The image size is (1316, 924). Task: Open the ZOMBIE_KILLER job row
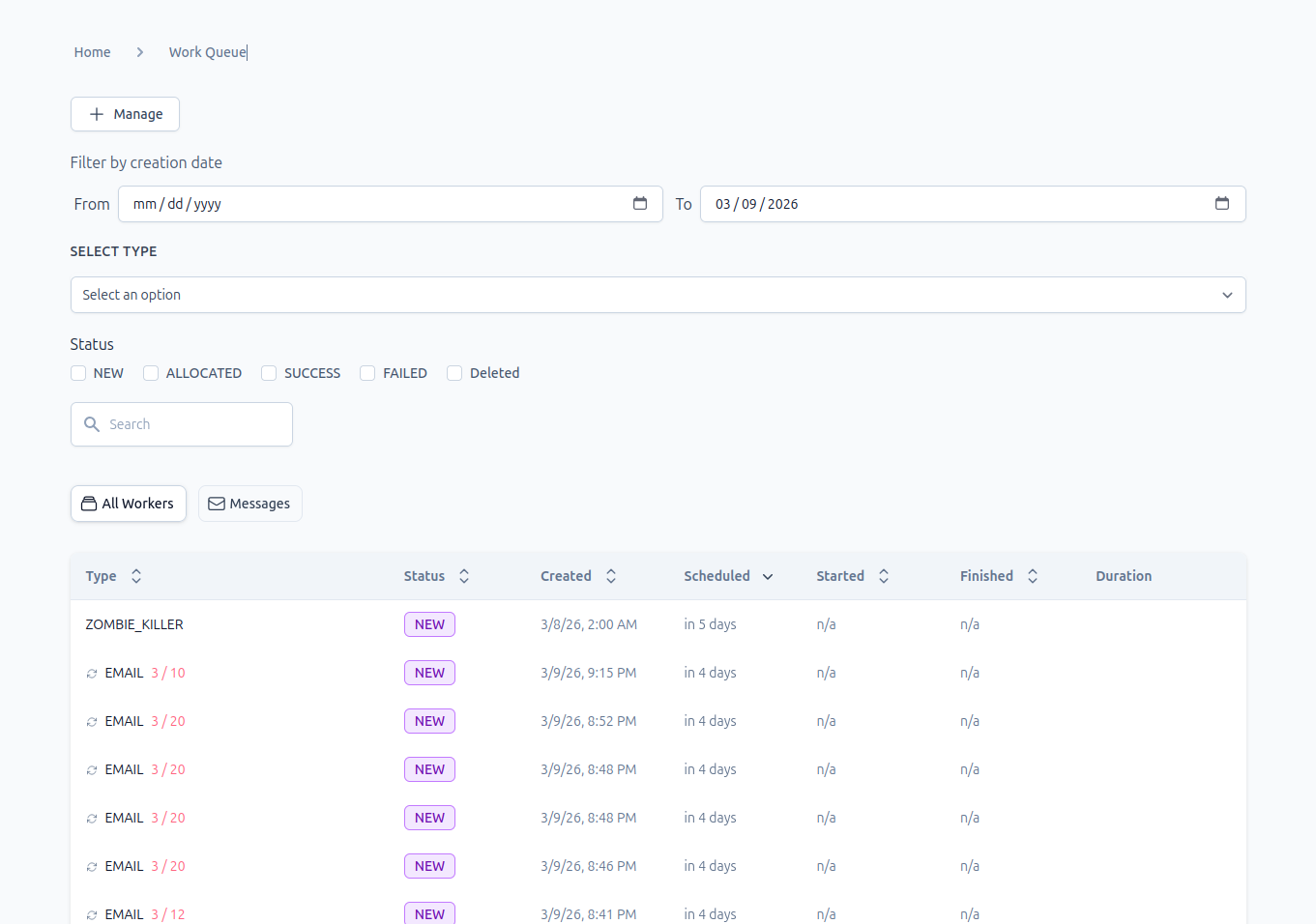658,624
